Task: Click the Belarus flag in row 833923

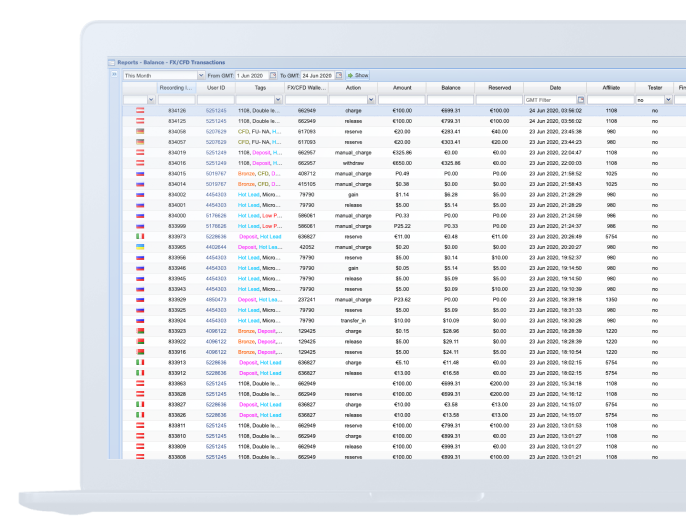Action: point(140,331)
